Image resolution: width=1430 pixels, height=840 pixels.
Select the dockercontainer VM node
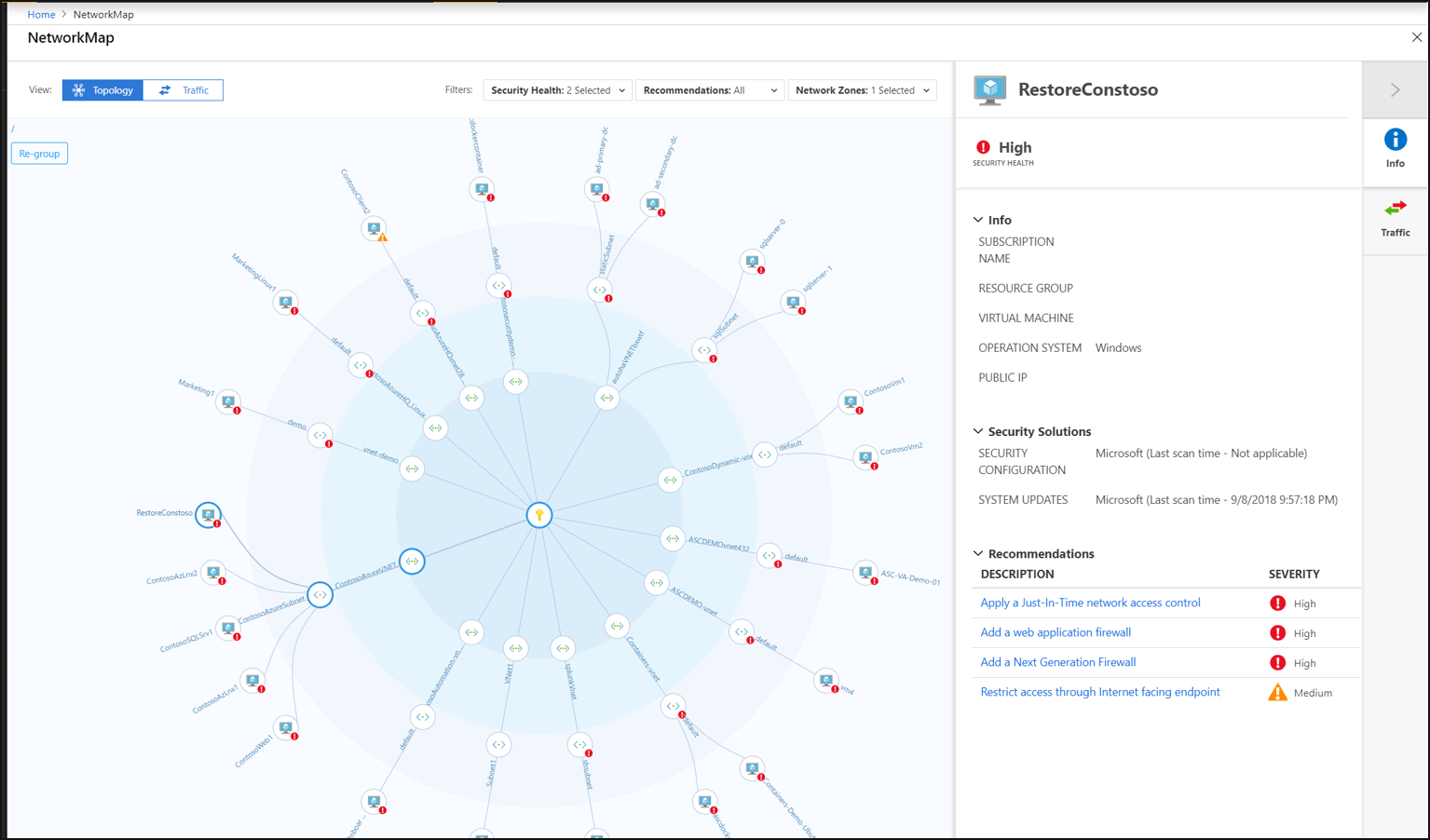[x=482, y=189]
